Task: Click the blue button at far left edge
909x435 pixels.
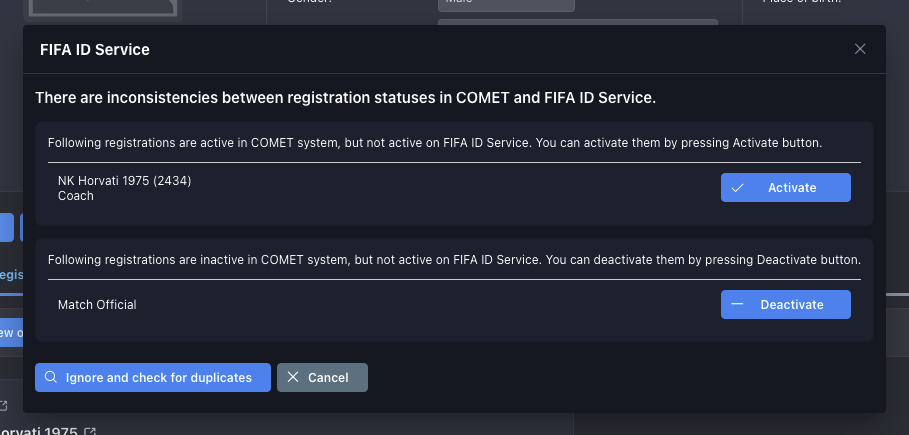Action: [6, 227]
